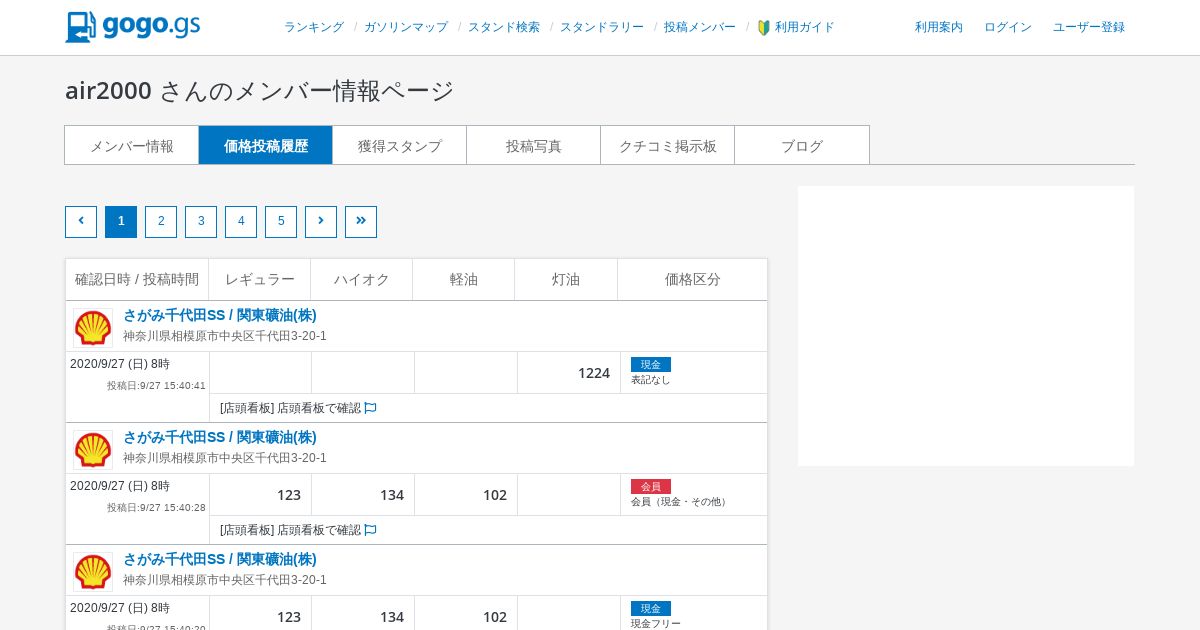Go to page 2
Screen dimensions: 1200x630
(161, 222)
